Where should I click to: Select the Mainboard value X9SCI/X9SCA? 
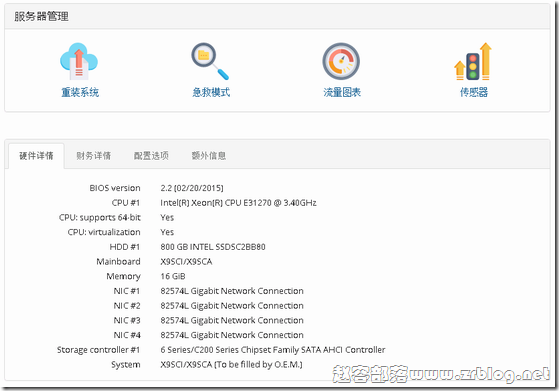[186, 262]
